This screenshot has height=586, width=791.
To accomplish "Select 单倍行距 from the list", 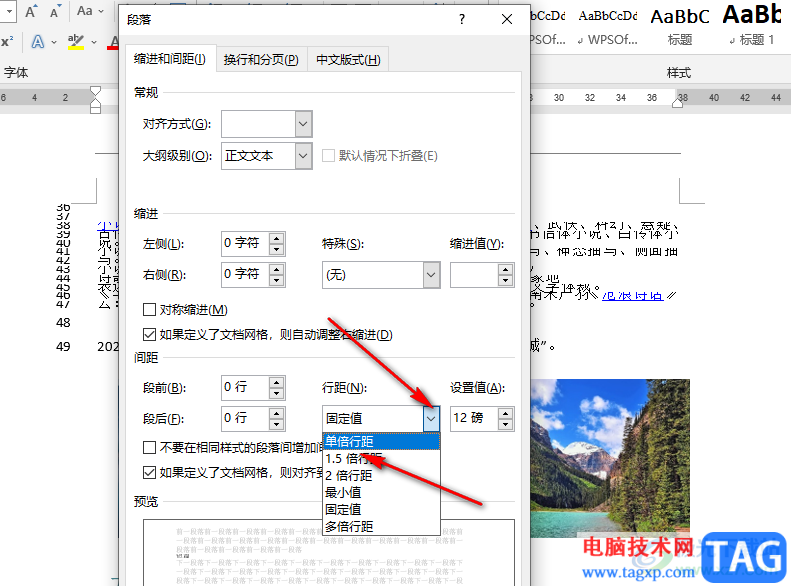I will [x=381, y=442].
